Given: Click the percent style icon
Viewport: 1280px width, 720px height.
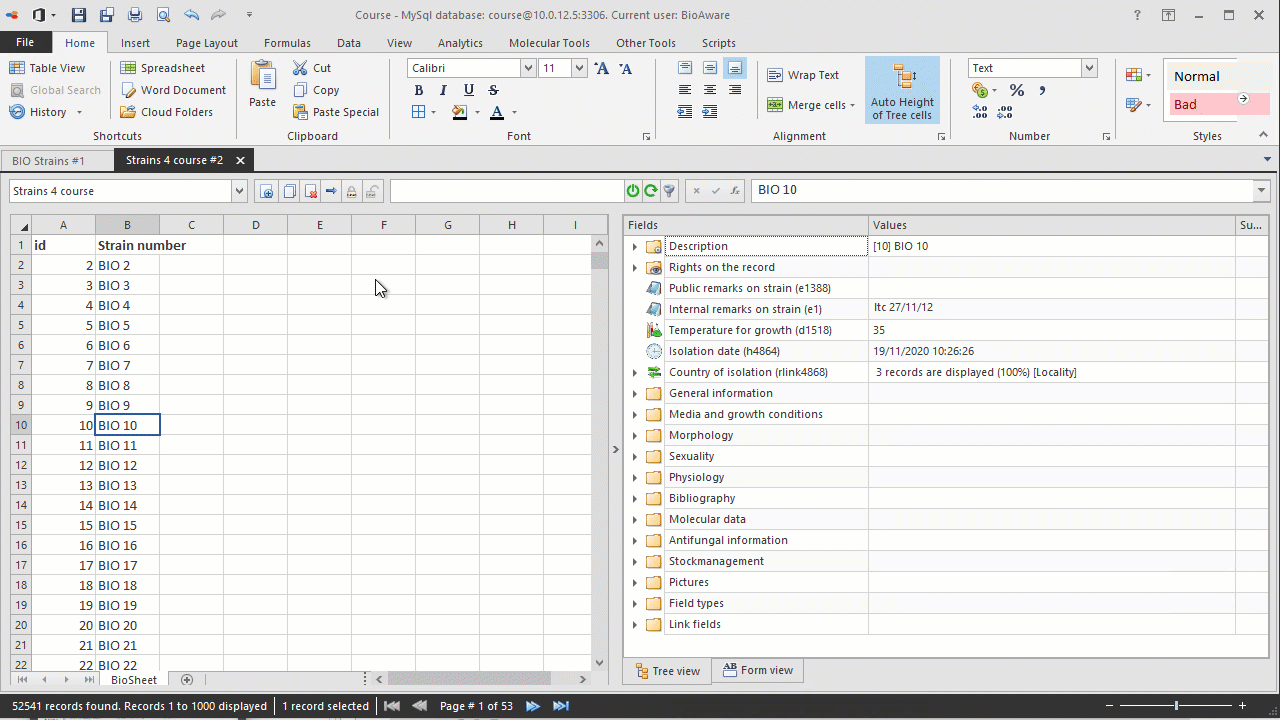Looking at the screenshot, I should click(x=1016, y=90).
